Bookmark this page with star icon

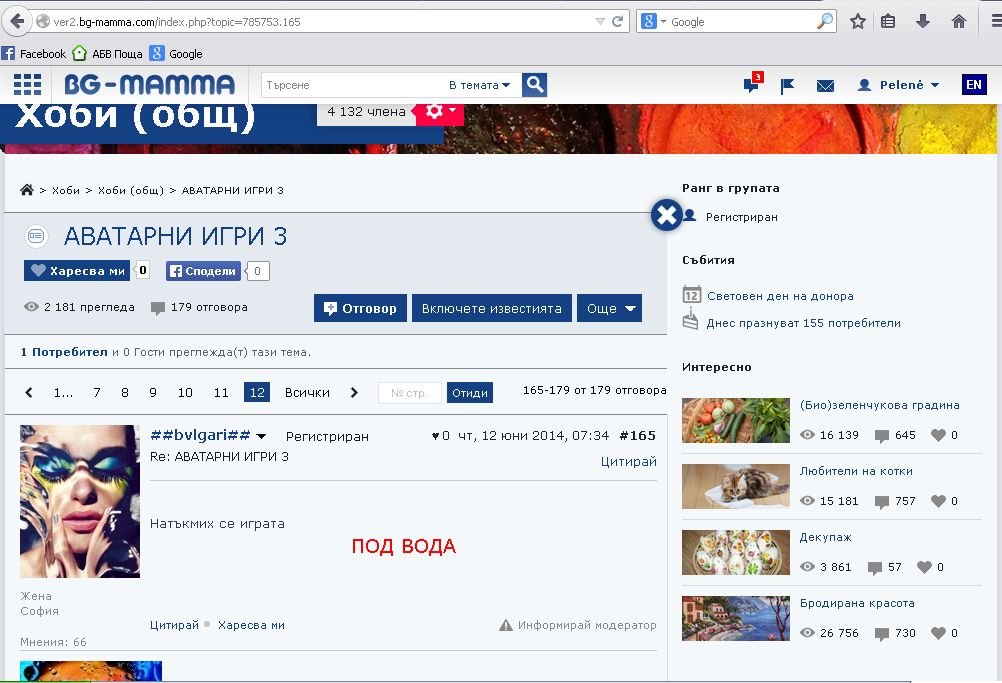(x=857, y=21)
